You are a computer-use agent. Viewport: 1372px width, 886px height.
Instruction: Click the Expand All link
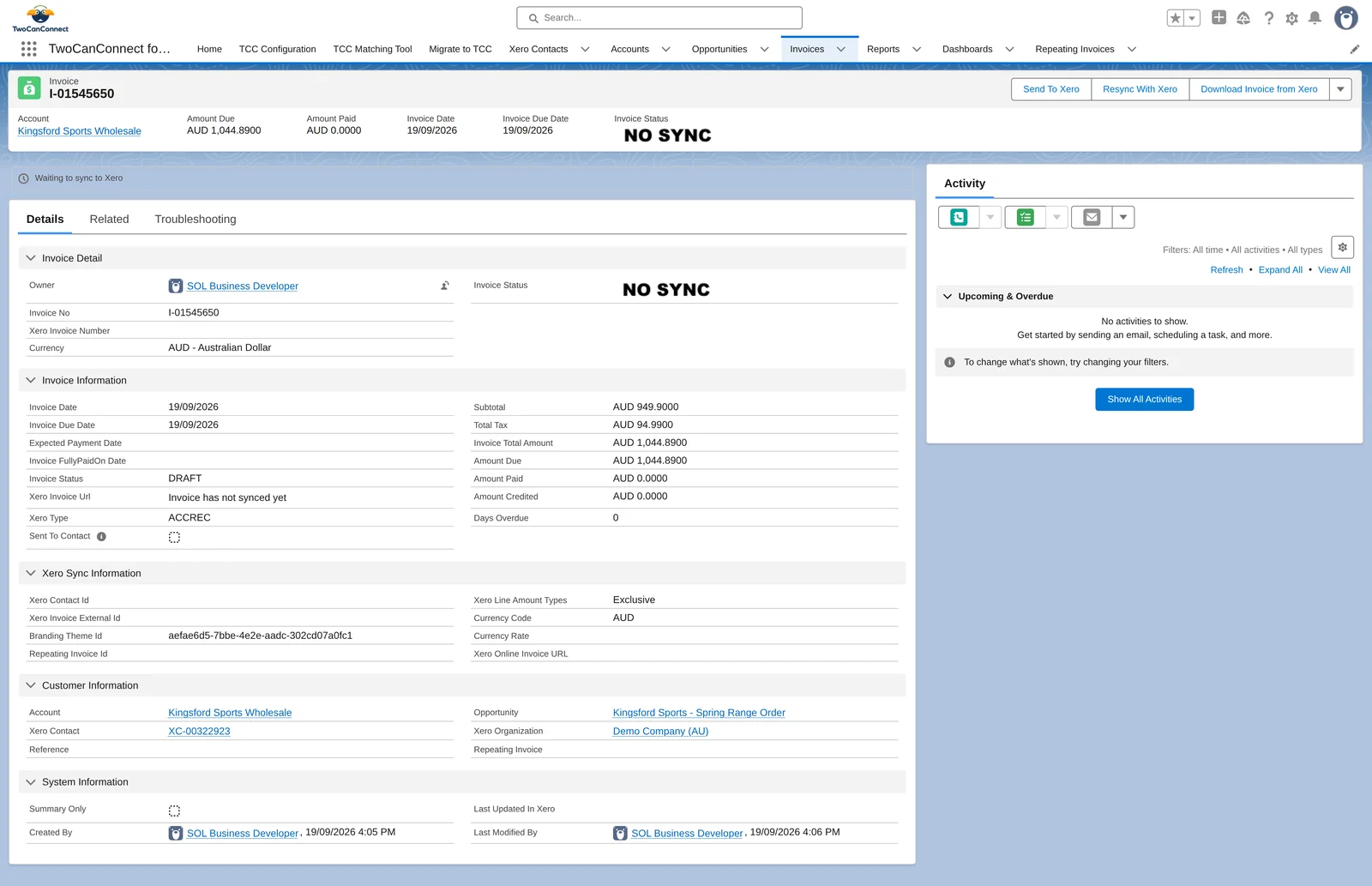click(1280, 270)
